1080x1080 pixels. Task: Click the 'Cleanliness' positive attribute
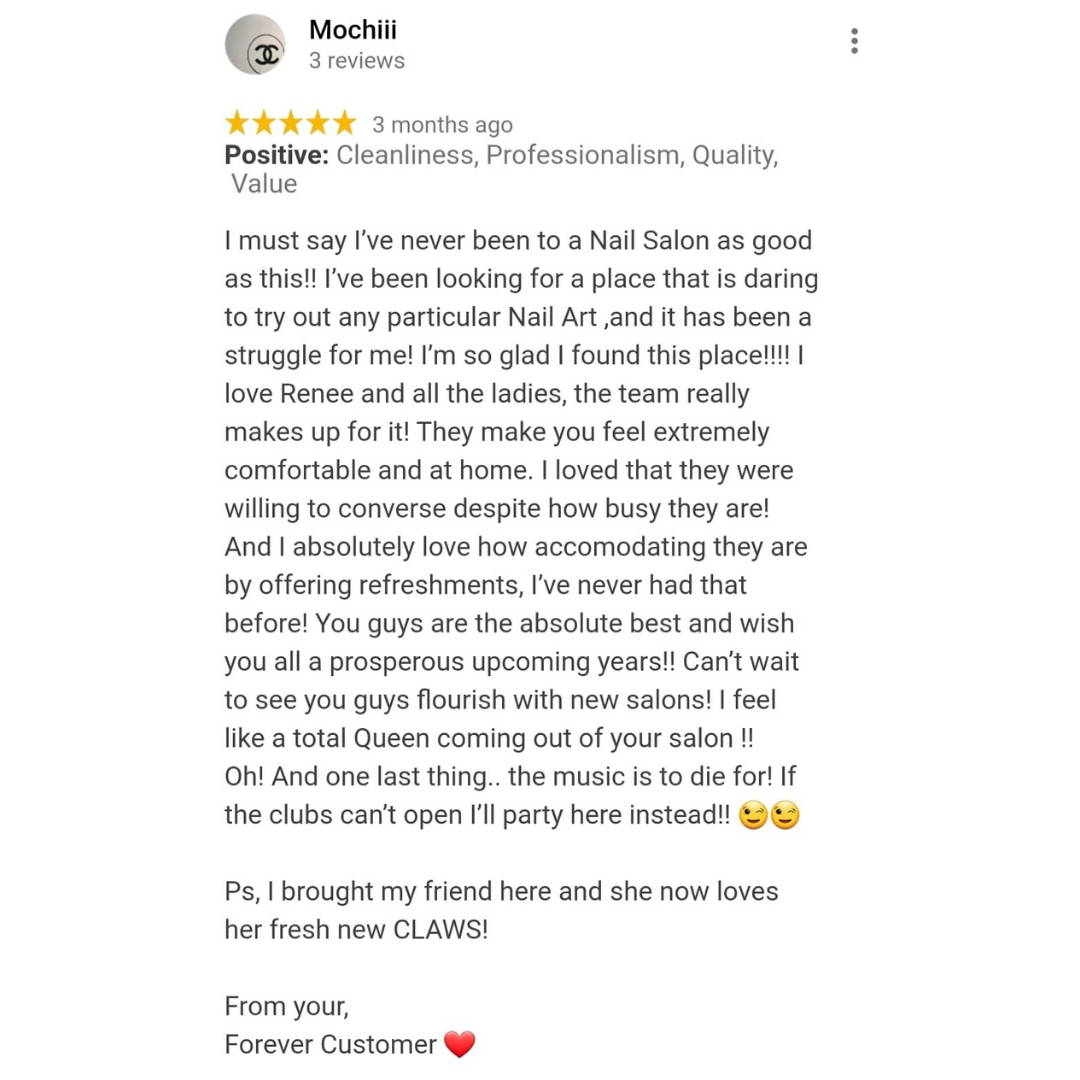point(406,155)
